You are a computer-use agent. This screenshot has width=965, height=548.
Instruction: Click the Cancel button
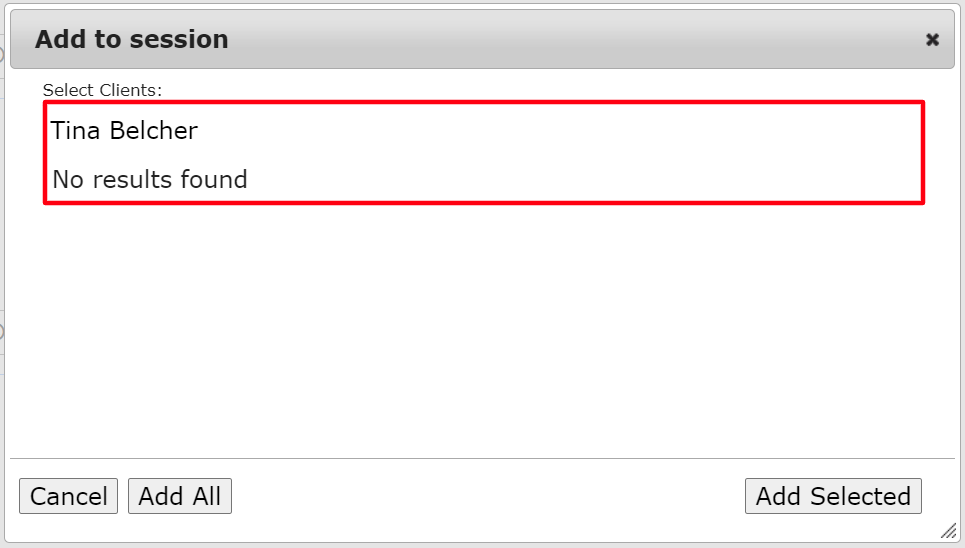click(x=68, y=496)
